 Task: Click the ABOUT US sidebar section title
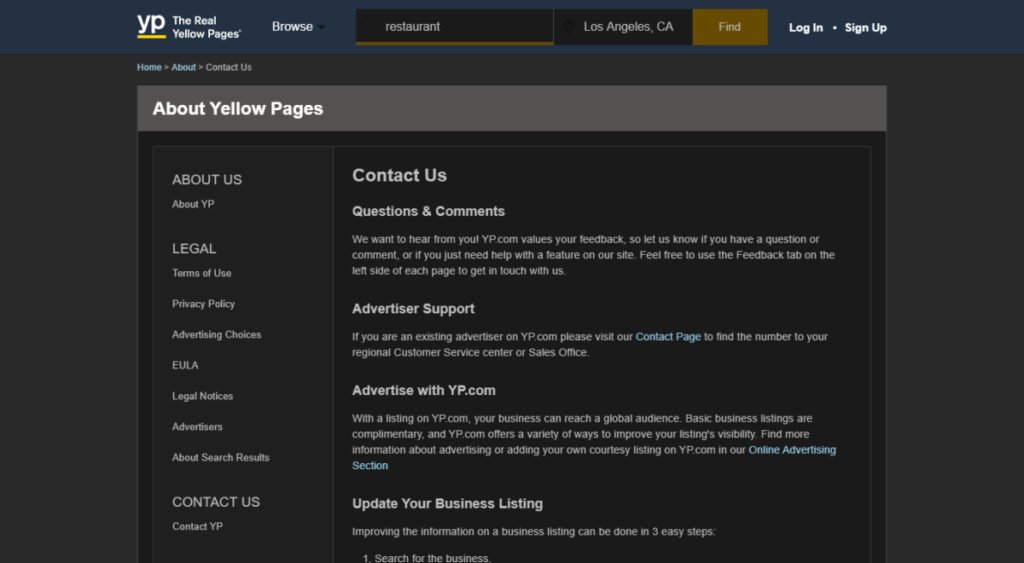click(207, 180)
